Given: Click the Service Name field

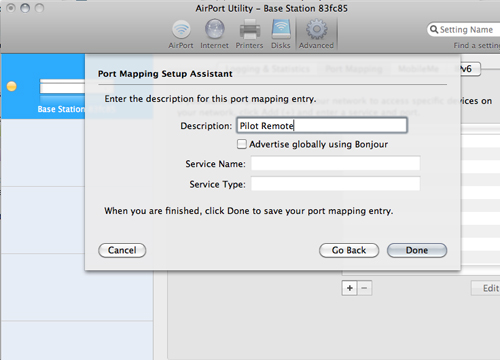Looking at the screenshot, I should [x=335, y=163].
